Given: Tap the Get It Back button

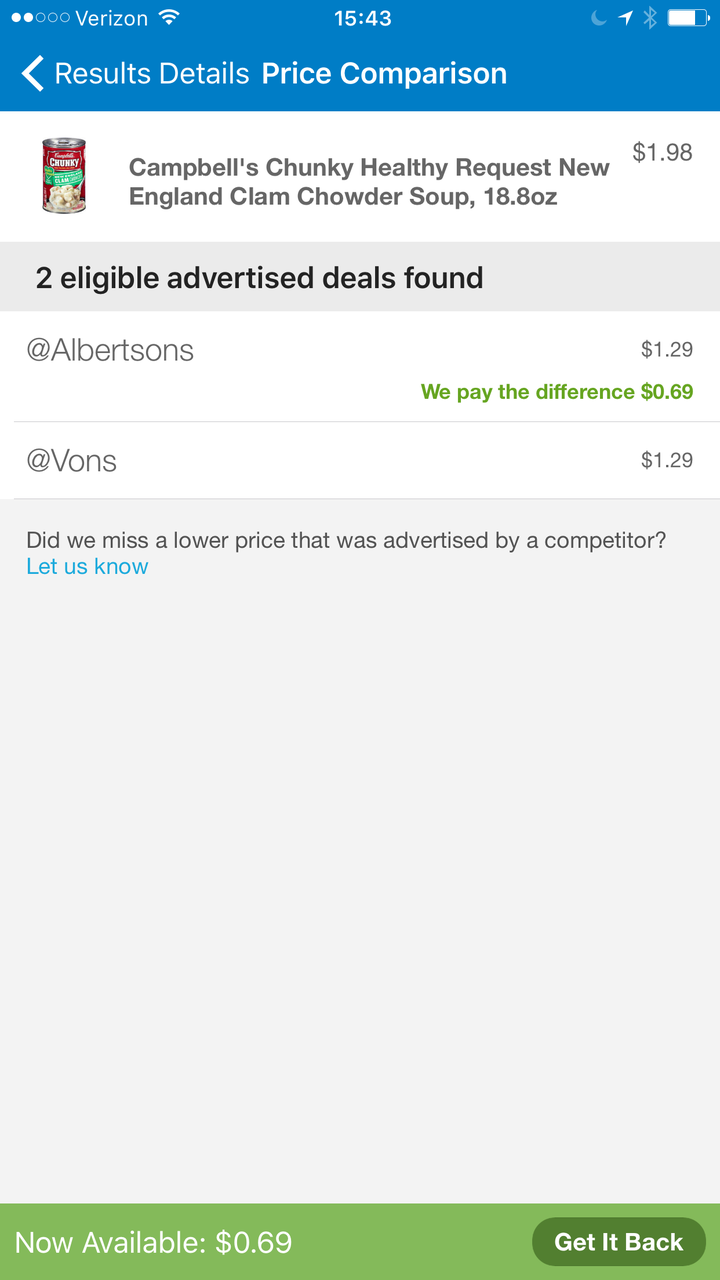Looking at the screenshot, I should tap(619, 1242).
